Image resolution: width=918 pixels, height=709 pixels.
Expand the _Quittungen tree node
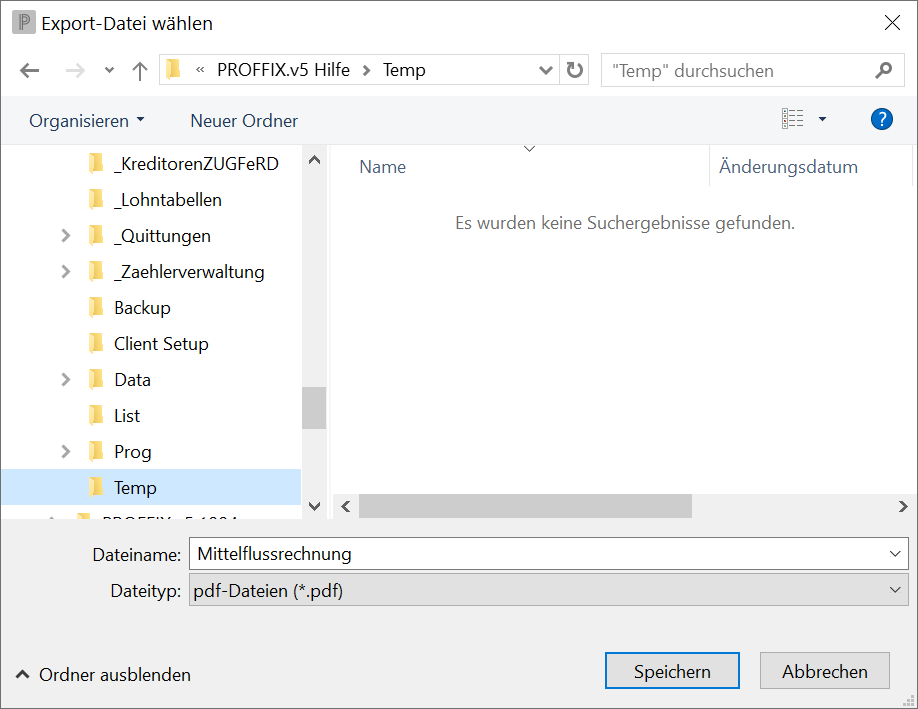[x=66, y=236]
